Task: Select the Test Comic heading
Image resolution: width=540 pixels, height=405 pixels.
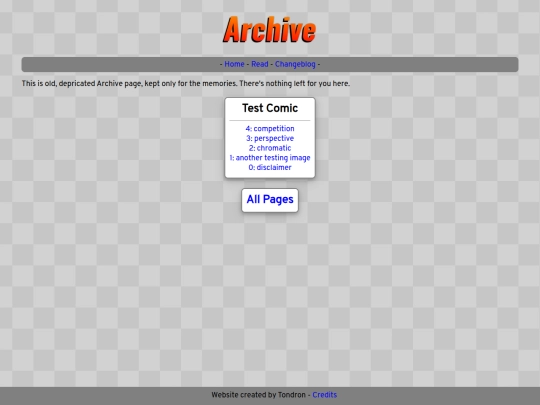Action: pyautogui.click(x=270, y=108)
